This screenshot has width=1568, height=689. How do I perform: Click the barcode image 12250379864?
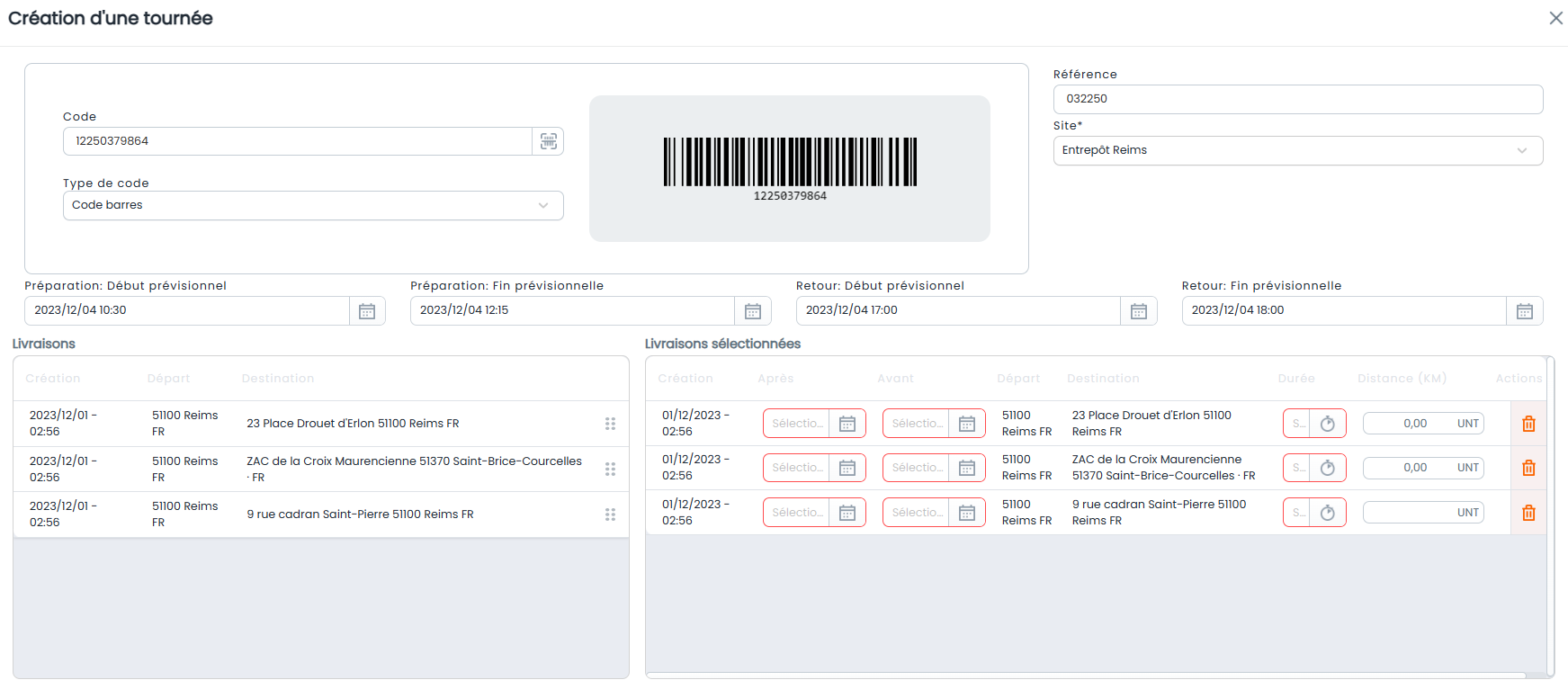[790, 168]
